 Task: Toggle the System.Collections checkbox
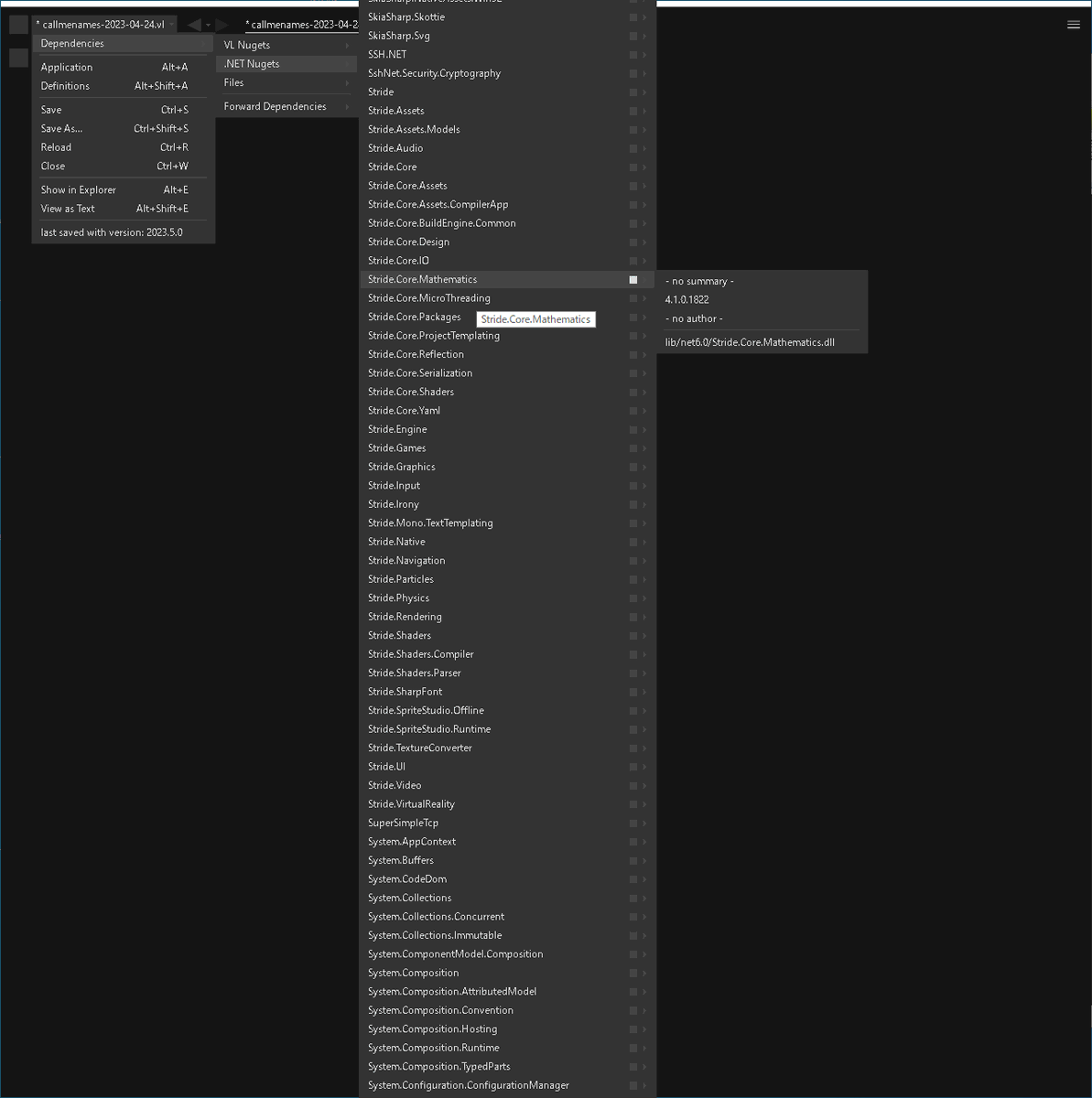pyautogui.click(x=632, y=899)
